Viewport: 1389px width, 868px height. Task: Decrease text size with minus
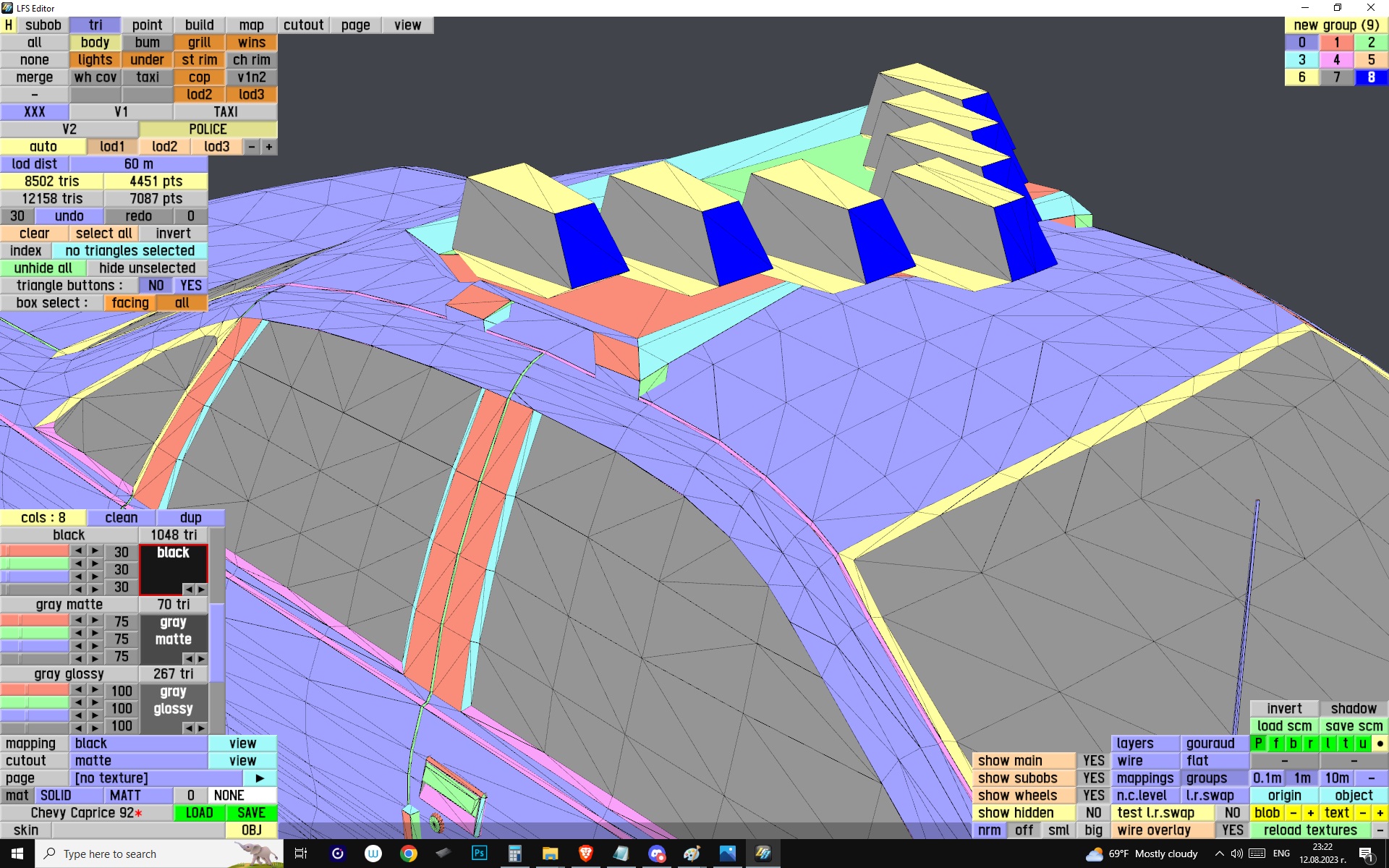click(x=1363, y=813)
